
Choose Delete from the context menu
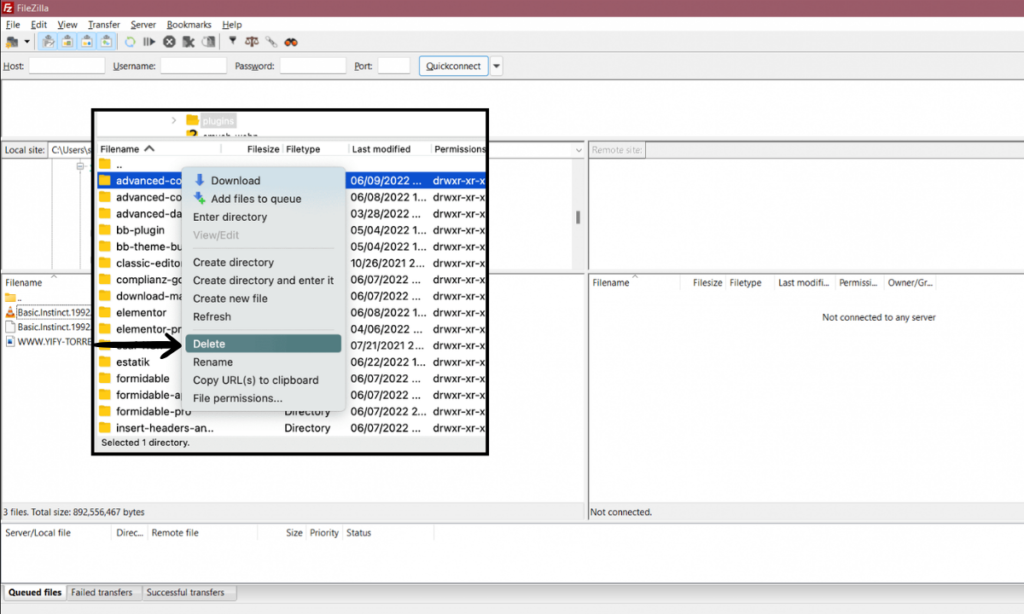pos(210,344)
